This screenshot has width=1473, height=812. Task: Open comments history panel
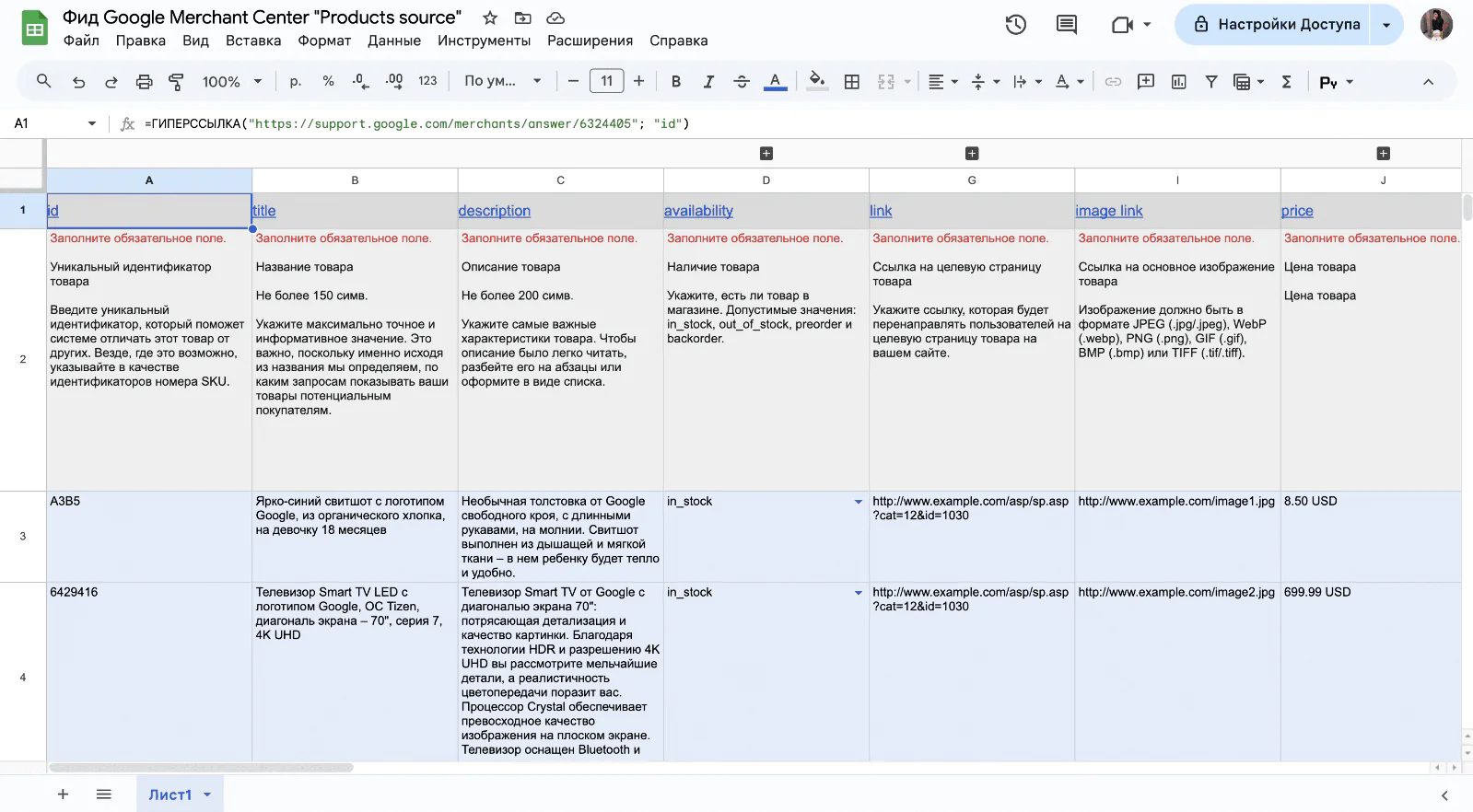pyautogui.click(x=1067, y=25)
